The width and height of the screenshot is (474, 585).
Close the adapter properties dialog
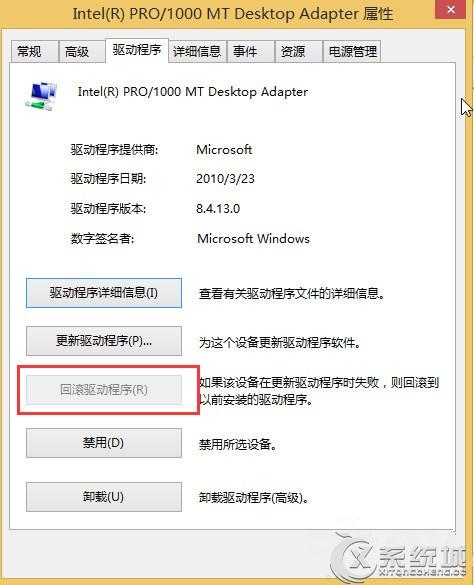(x=451, y=9)
